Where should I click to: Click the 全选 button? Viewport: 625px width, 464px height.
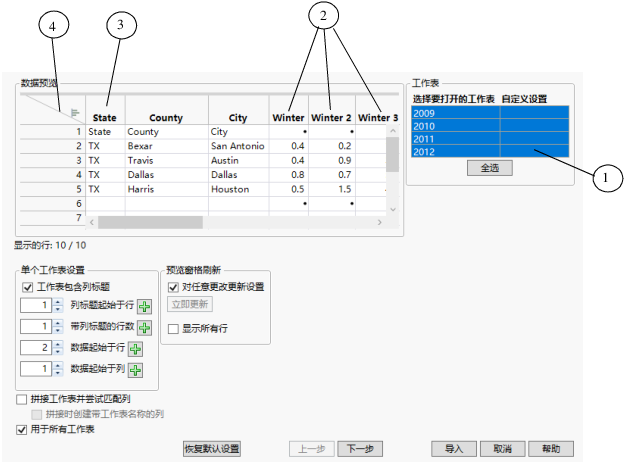490,168
